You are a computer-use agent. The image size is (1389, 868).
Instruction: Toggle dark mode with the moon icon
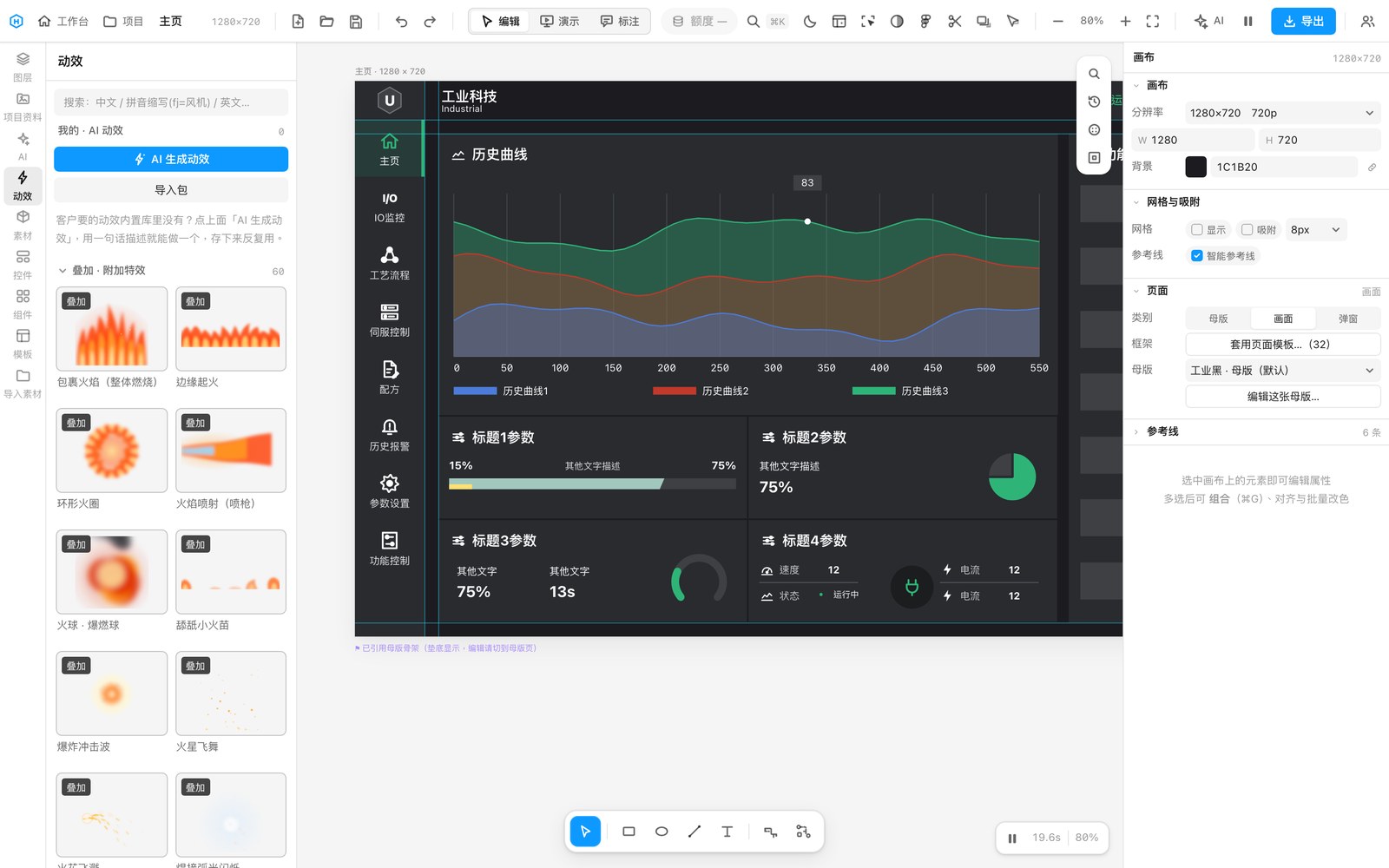click(810, 21)
